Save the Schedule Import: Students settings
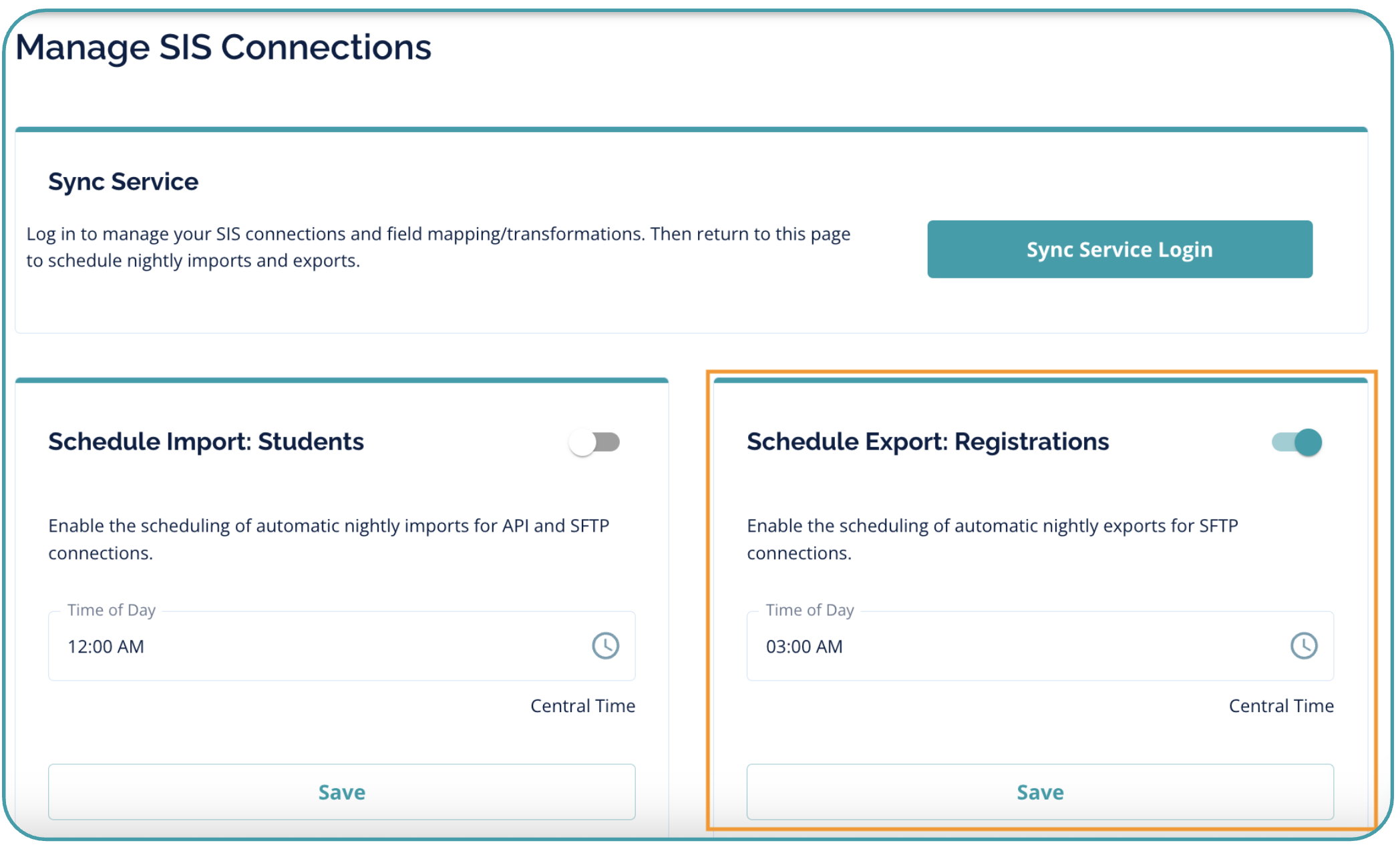This screenshot has width=1400, height=847. point(341,792)
